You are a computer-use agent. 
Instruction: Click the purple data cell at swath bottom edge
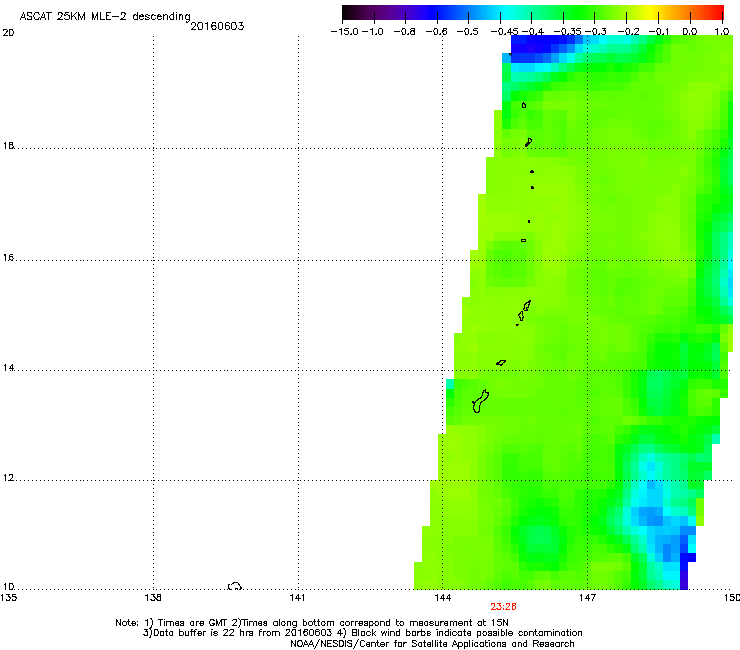pos(684,581)
